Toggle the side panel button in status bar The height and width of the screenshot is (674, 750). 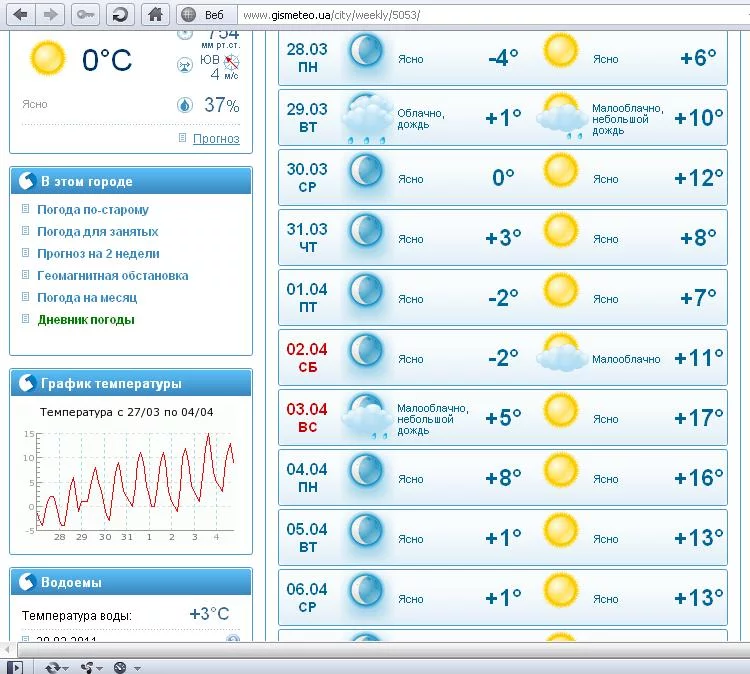[x=13, y=667]
